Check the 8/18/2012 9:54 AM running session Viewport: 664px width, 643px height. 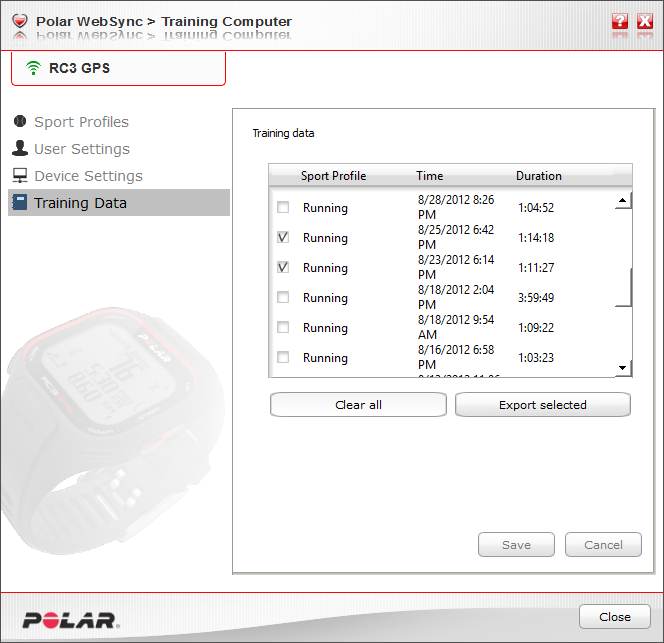[283, 327]
